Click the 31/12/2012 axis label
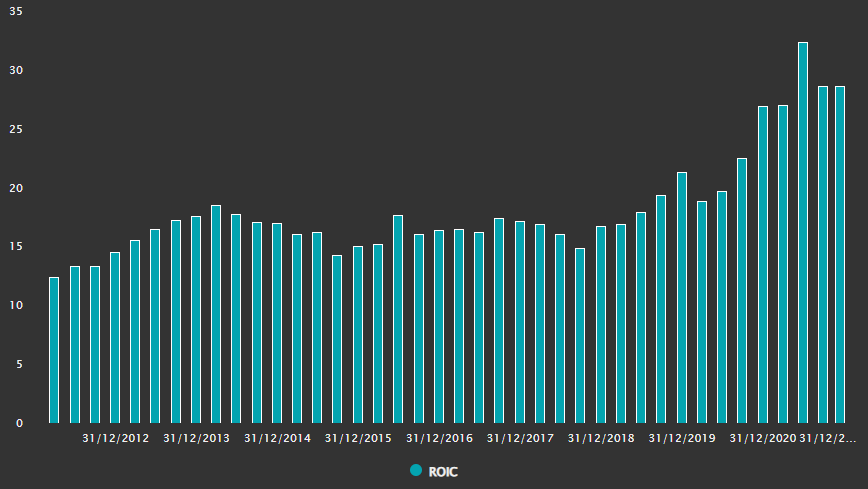This screenshot has height=489, width=868. point(115,438)
